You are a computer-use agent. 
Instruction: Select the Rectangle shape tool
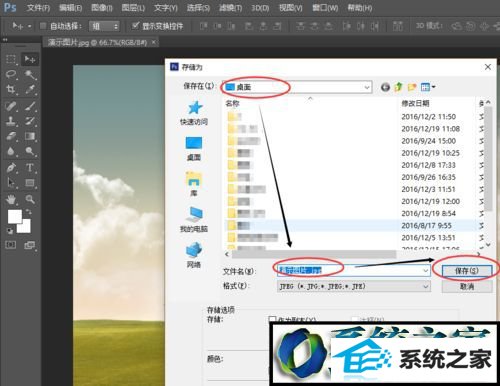(x=30, y=182)
